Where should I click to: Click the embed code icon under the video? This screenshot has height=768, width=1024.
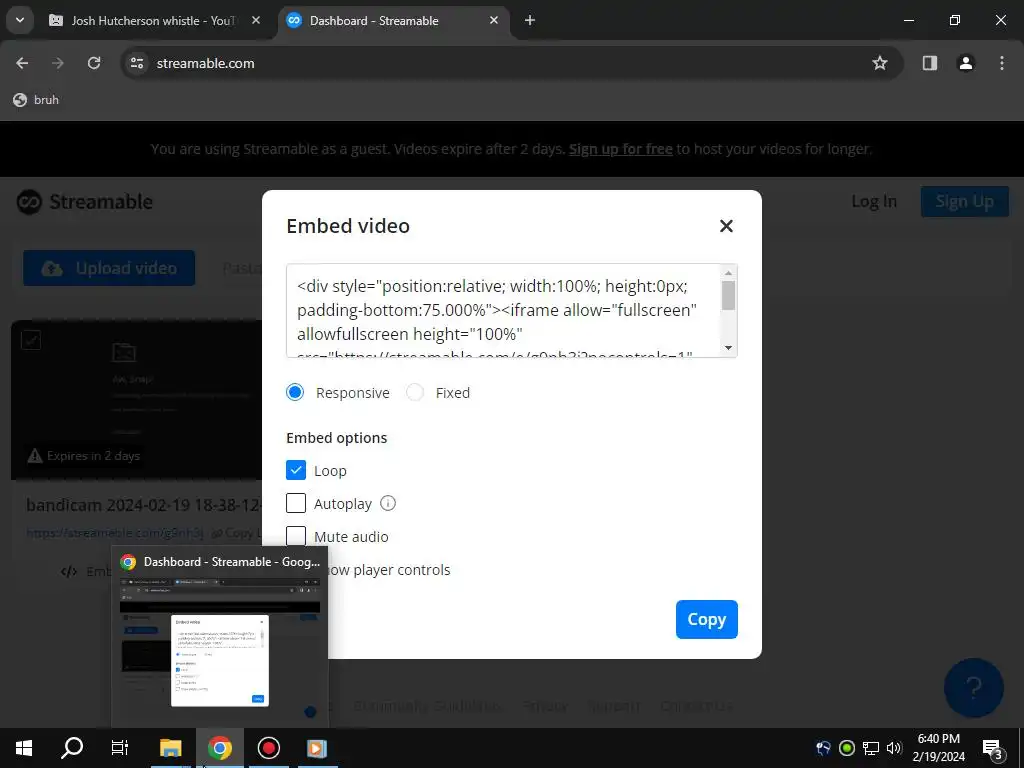point(69,571)
